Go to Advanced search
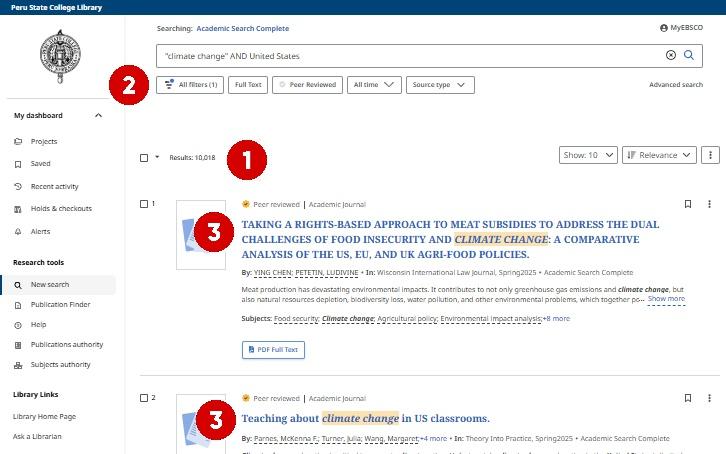726x454 pixels. point(676,85)
